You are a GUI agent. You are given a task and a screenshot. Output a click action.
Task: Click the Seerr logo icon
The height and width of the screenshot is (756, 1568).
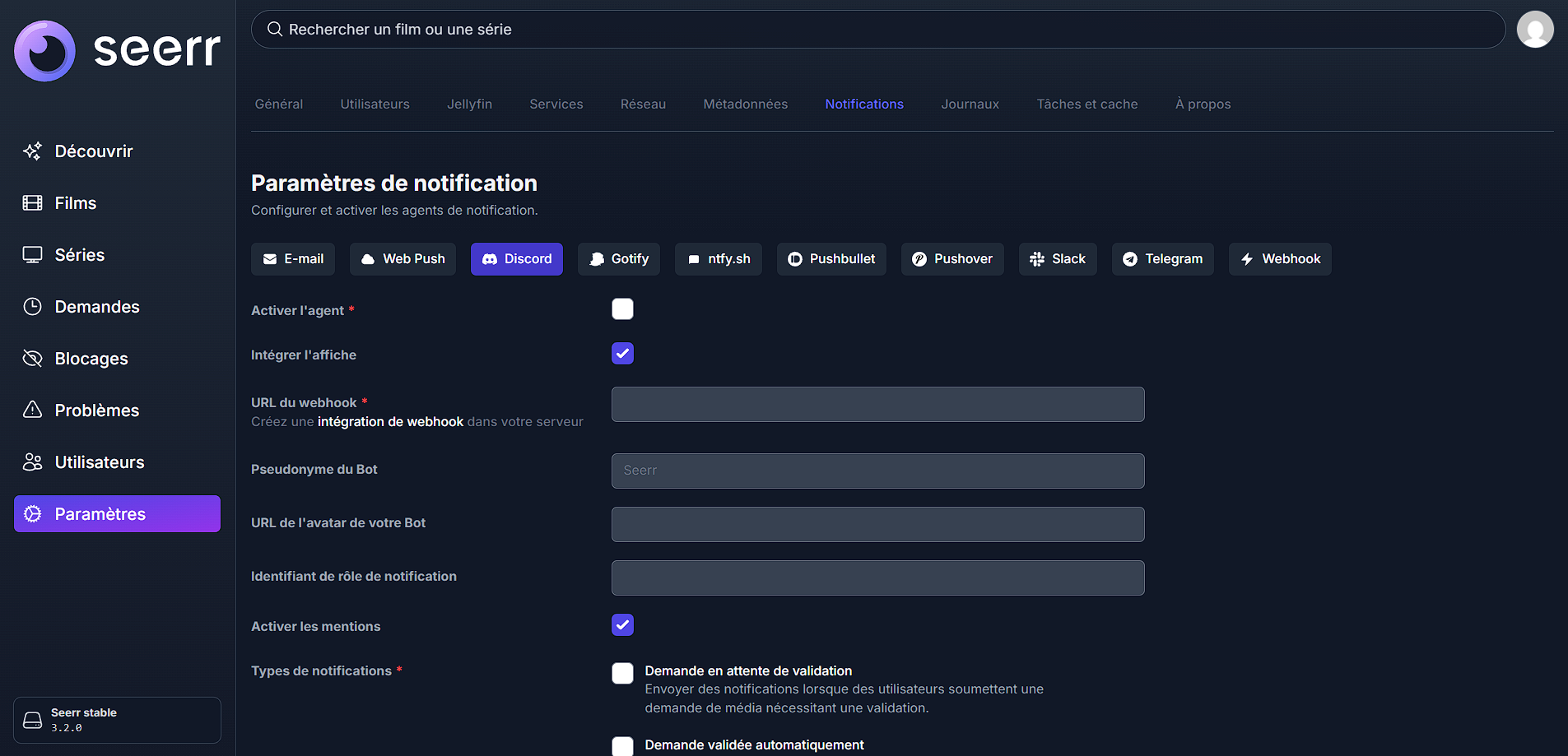click(45, 51)
